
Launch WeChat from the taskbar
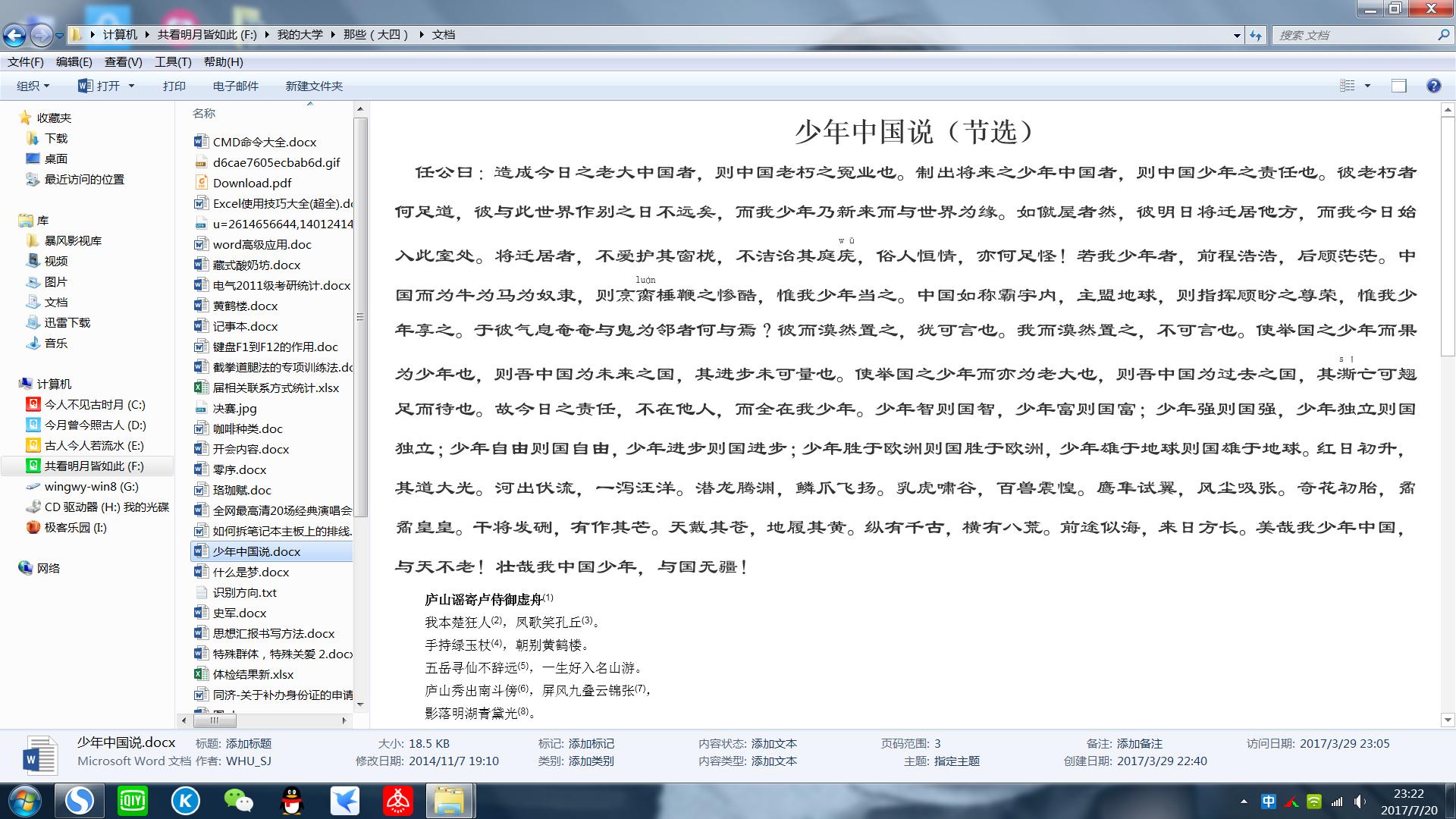(x=239, y=800)
